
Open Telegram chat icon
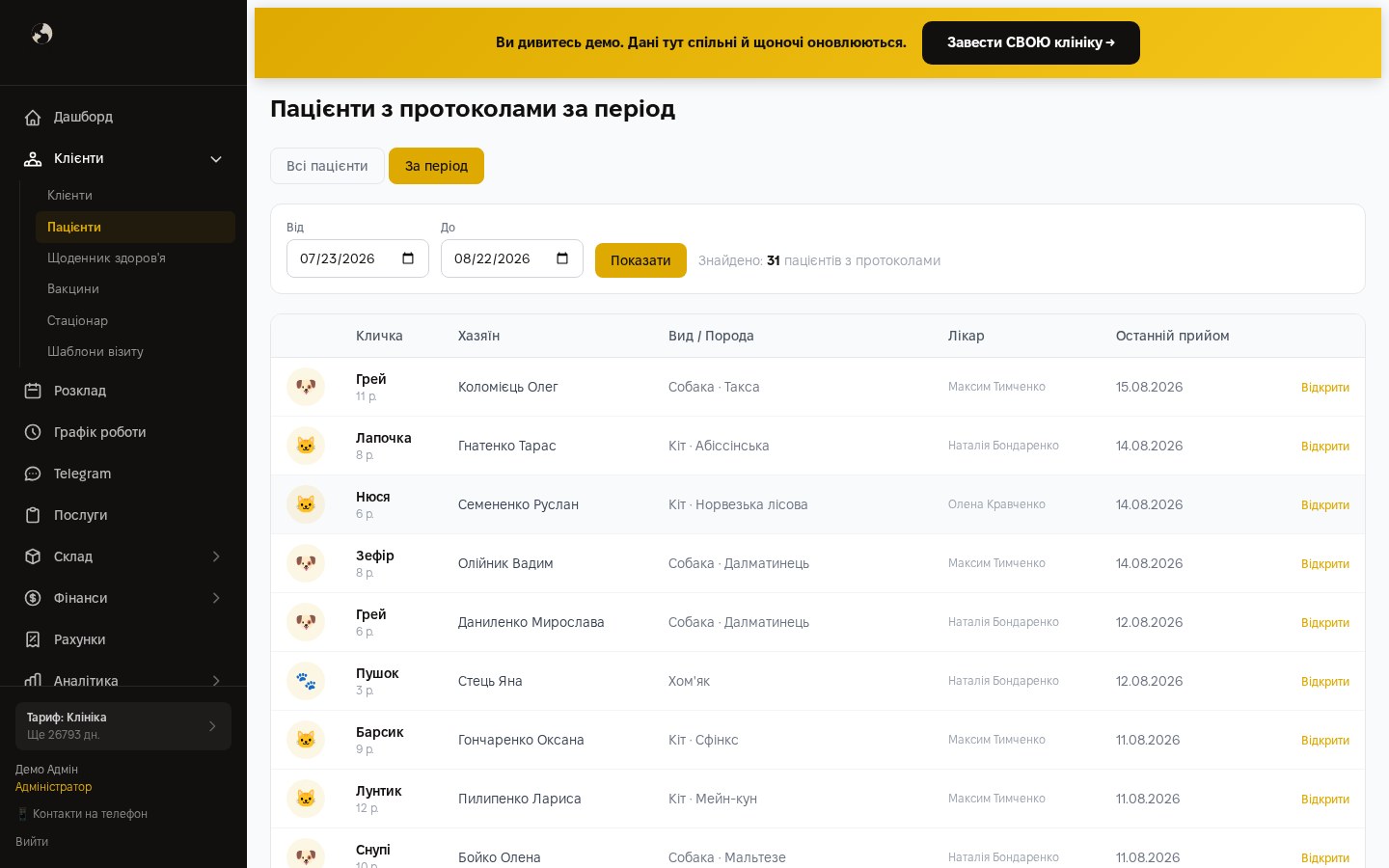[33, 474]
